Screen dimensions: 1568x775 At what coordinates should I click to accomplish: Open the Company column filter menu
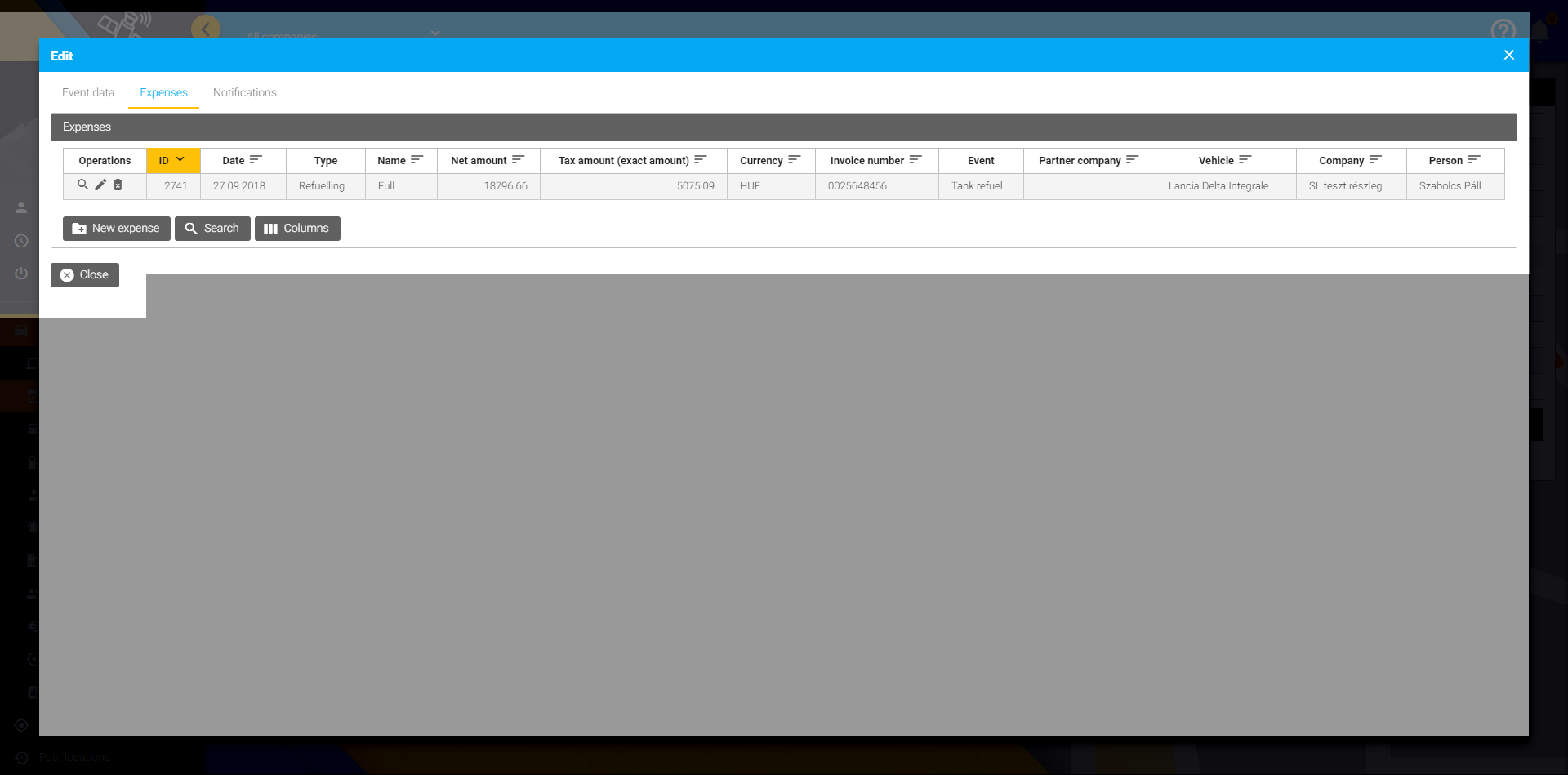[x=1375, y=160]
